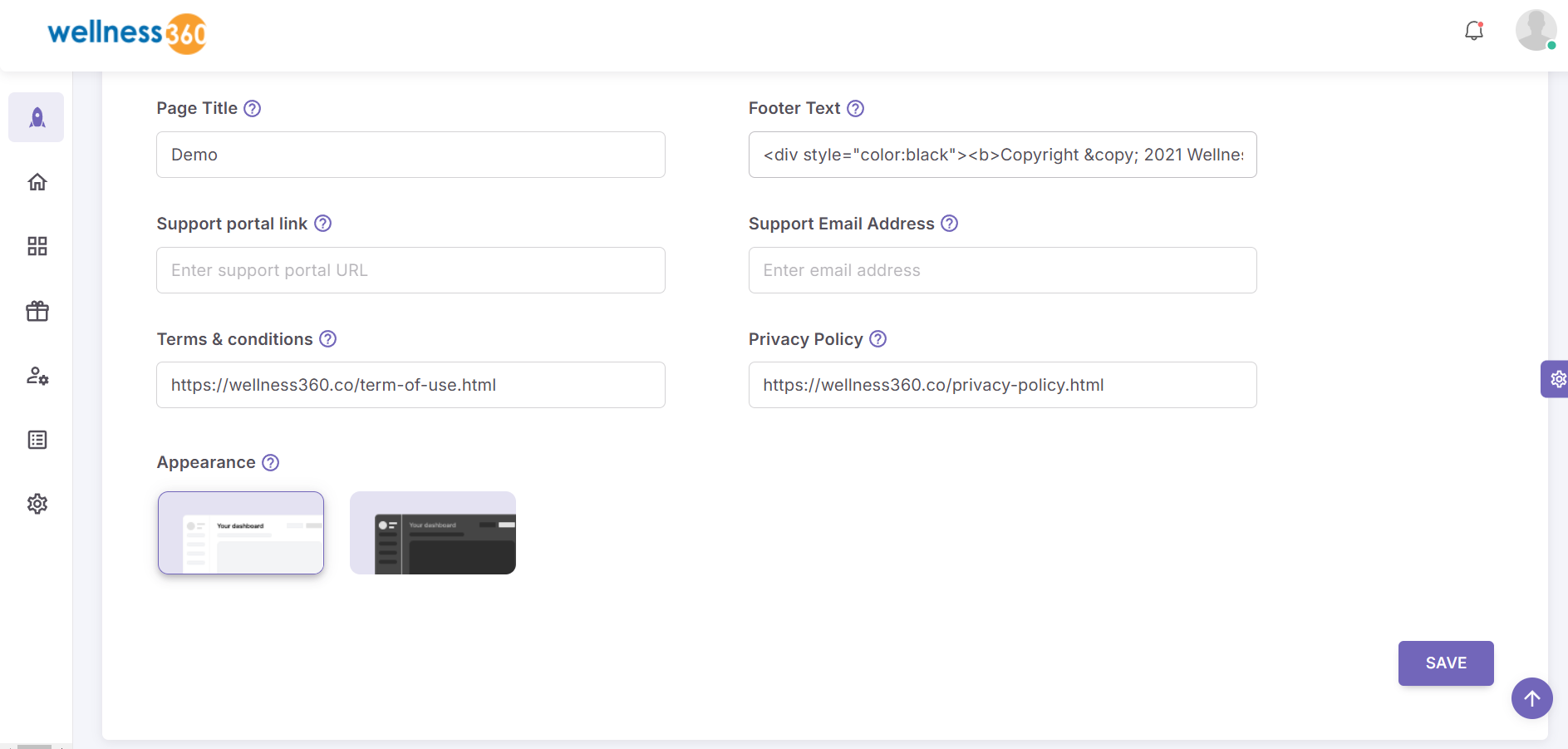Click the Support portal URL field
The height and width of the screenshot is (749, 1568).
pos(410,270)
